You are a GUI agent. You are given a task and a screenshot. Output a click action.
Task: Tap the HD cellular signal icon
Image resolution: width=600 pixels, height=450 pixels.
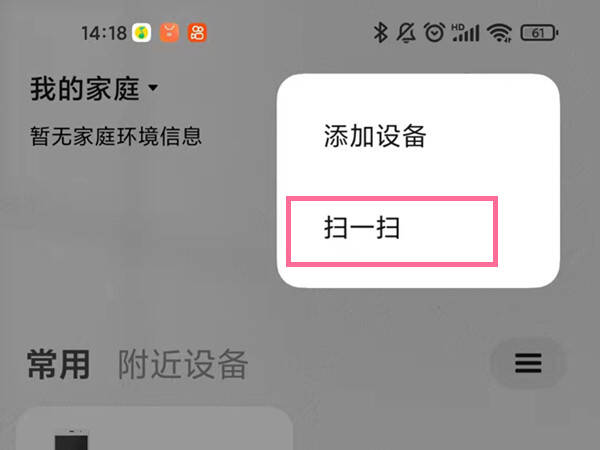click(465, 33)
